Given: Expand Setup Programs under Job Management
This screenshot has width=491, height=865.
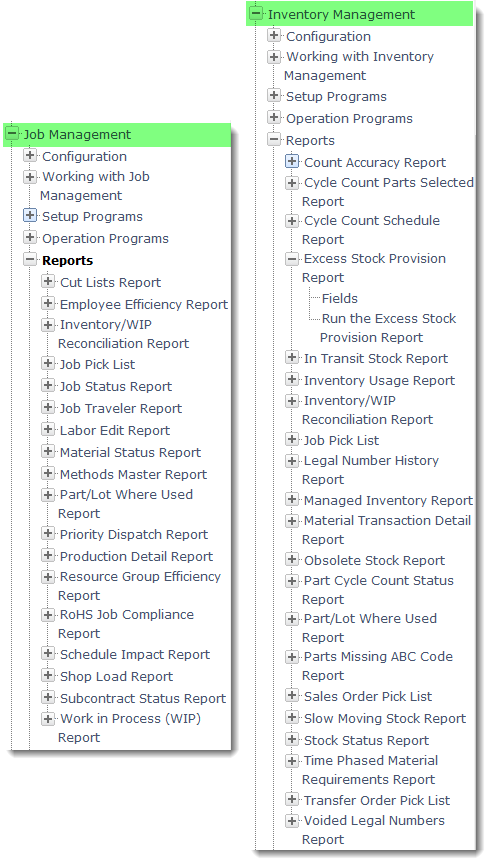Looking at the screenshot, I should pyautogui.click(x=30, y=216).
